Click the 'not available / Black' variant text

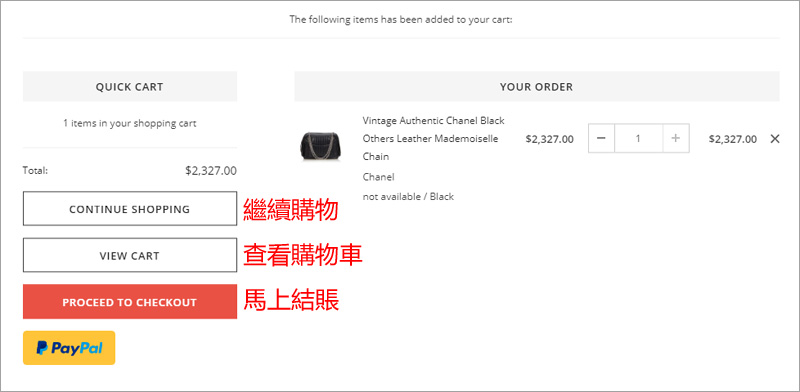coord(408,197)
